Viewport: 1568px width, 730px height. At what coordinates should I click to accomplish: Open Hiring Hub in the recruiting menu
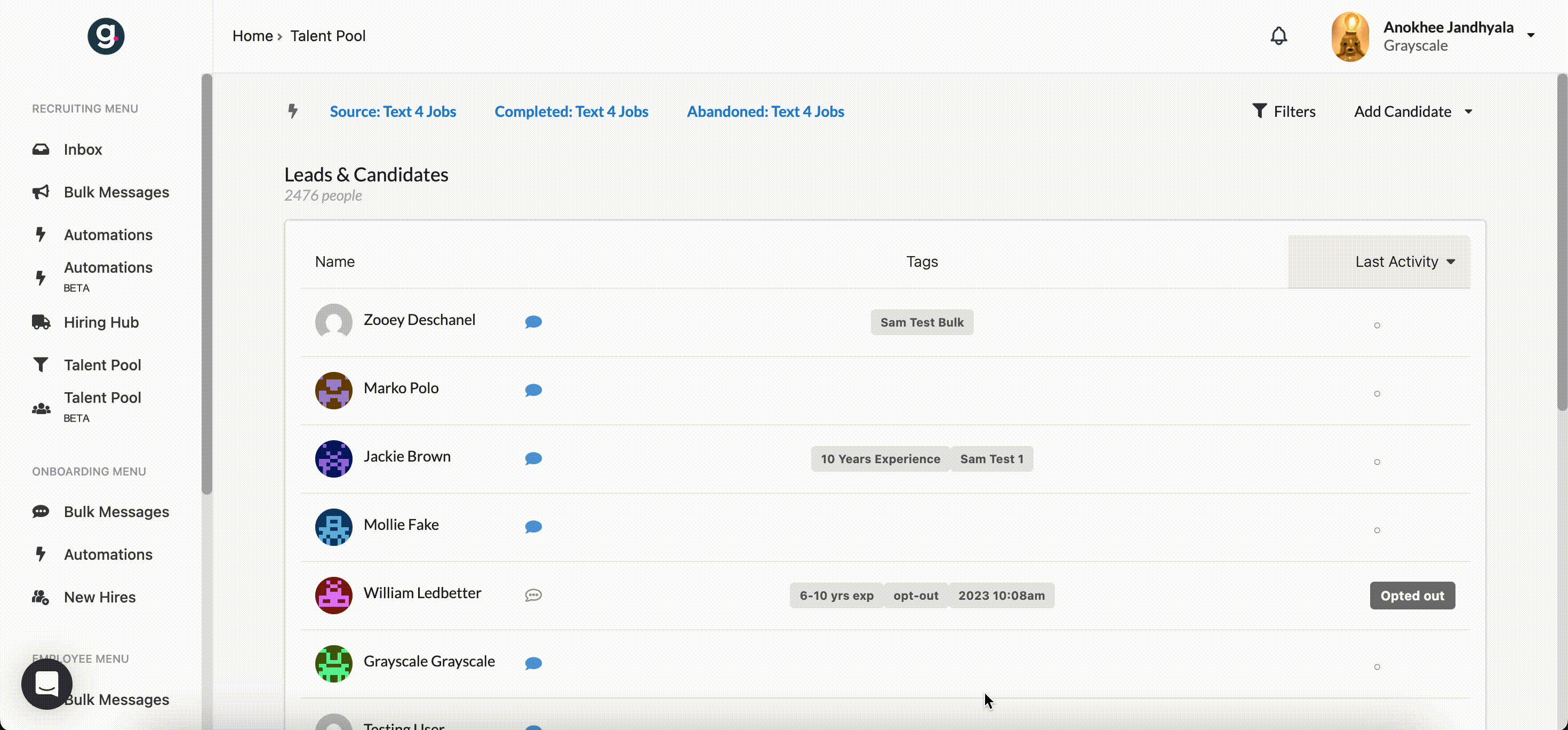(x=101, y=322)
